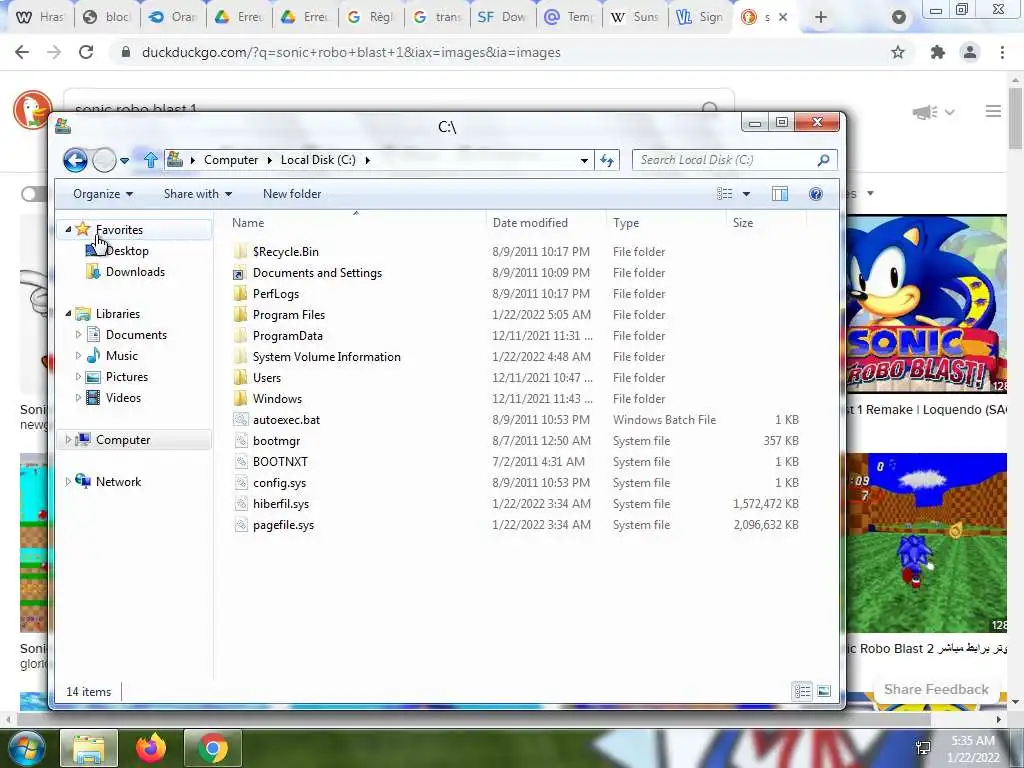Select the ProgramData folder
This screenshot has height=768, width=1024.
click(287, 336)
